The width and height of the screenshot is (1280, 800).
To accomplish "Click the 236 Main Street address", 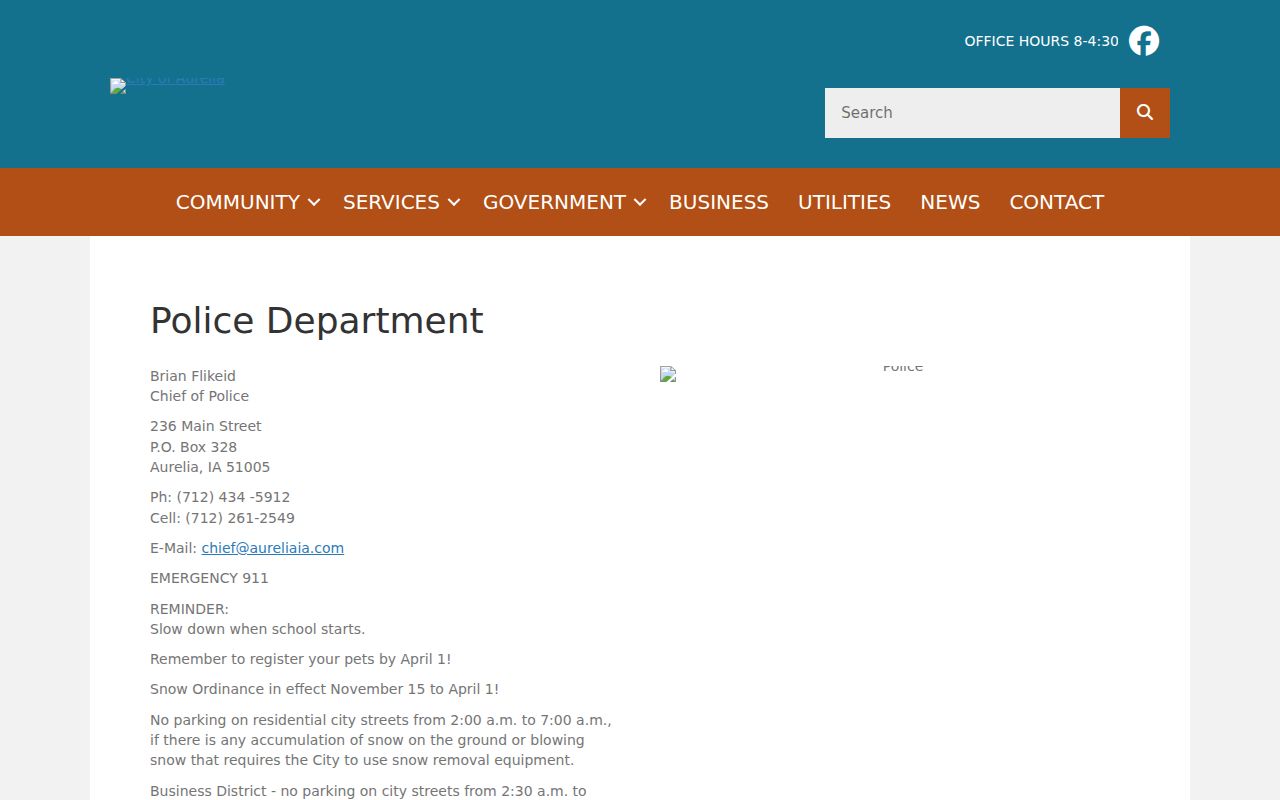I will [x=206, y=426].
